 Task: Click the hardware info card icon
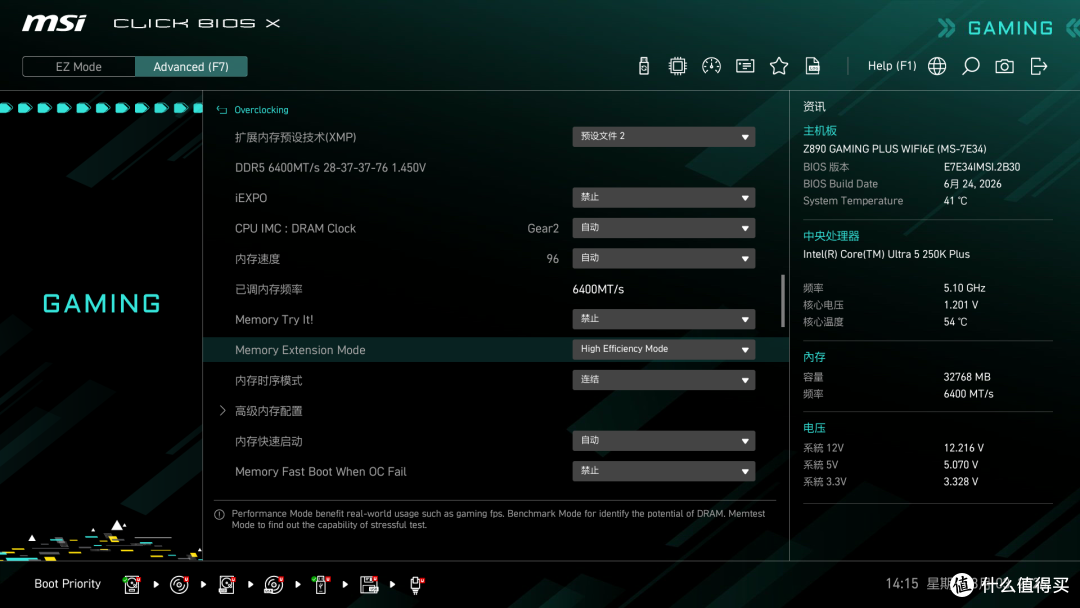(745, 66)
